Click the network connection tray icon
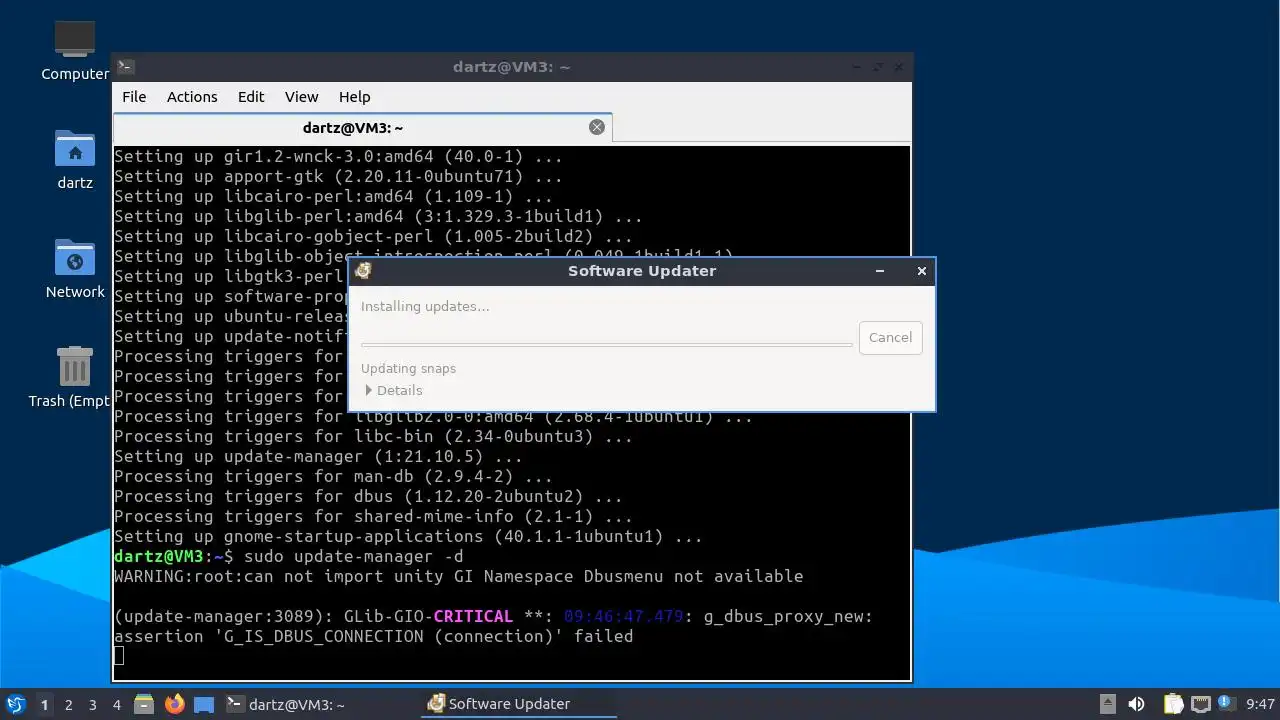1280x720 pixels. [x=1201, y=704]
